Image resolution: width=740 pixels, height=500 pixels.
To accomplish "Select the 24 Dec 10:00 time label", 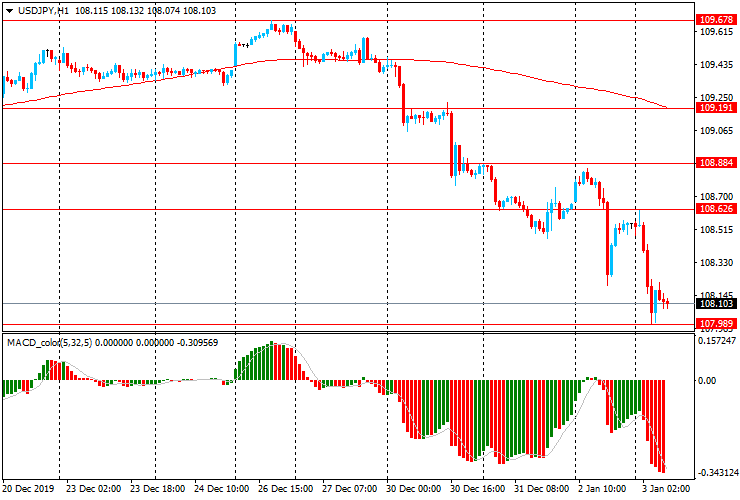I will (223, 489).
